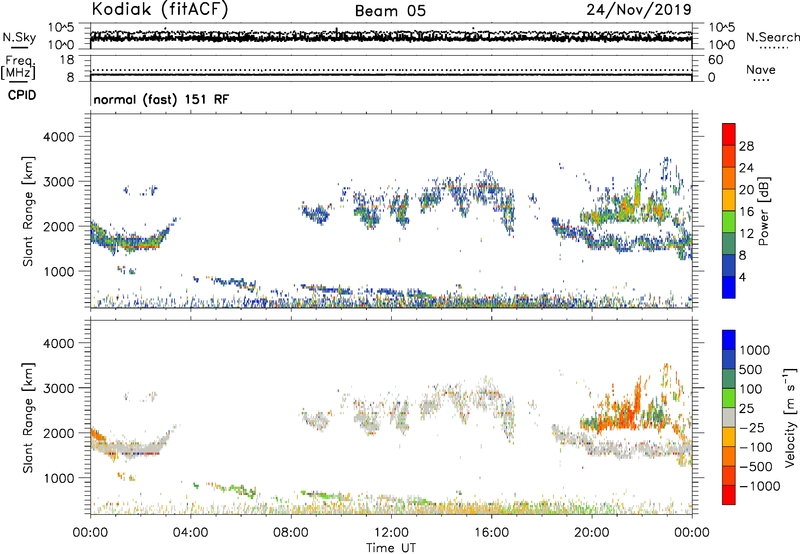
Task: Click the 18 tick on frequency axis
Action: coord(66,60)
